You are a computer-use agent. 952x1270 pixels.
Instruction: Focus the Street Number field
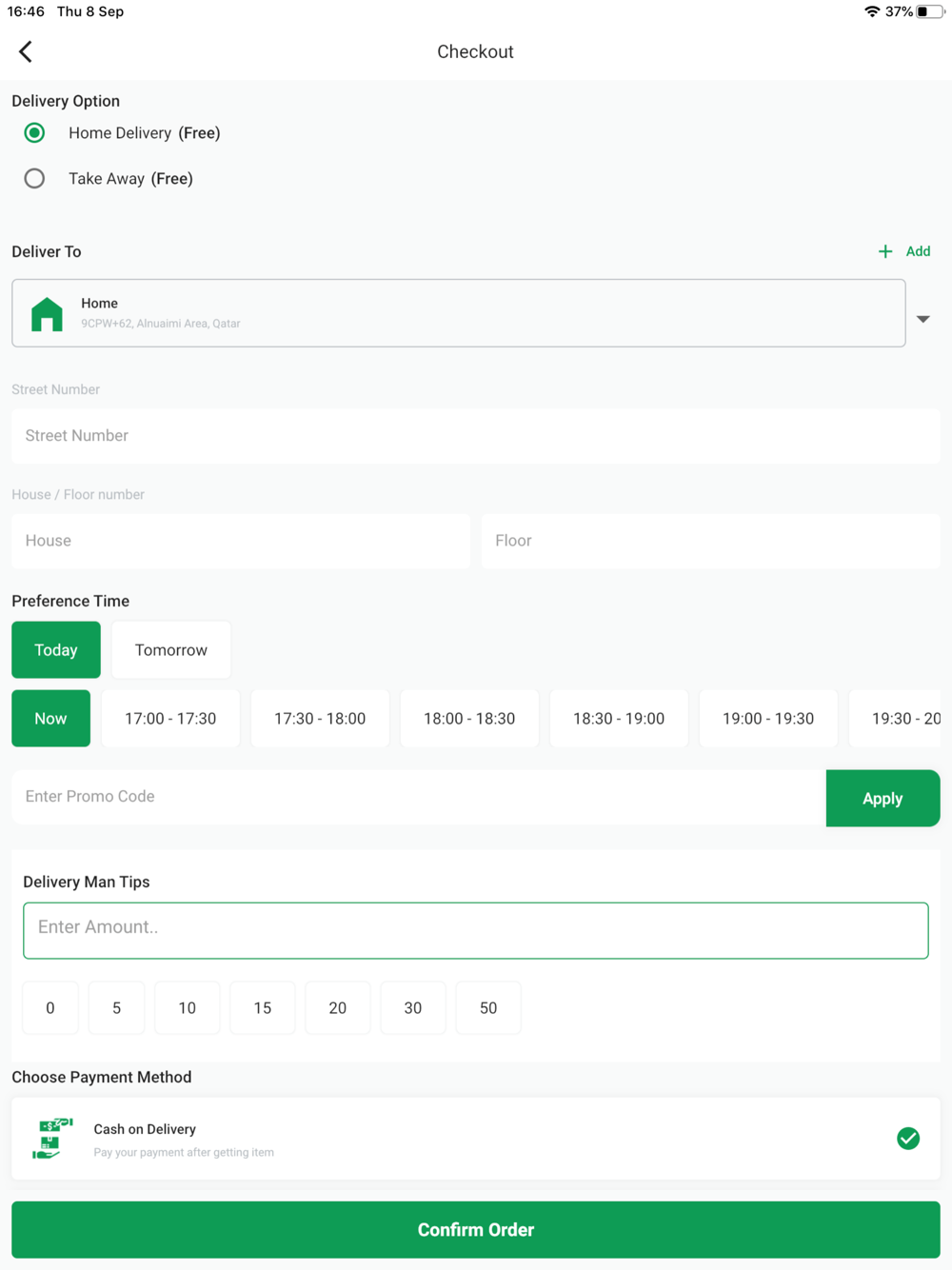click(476, 436)
